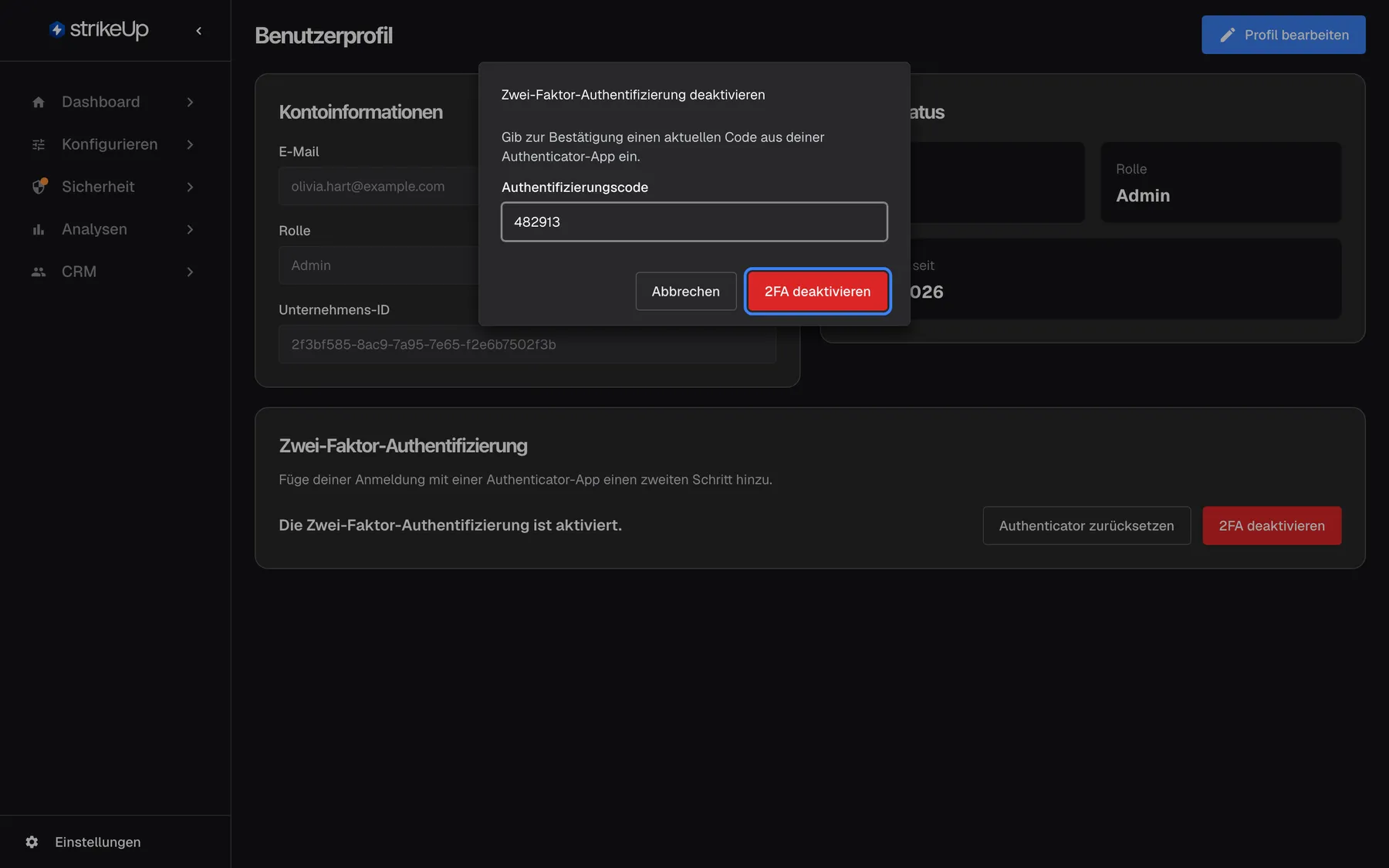Viewport: 1389px width, 868px height.
Task: Open the Analysen menu item
Action: pyautogui.click(x=114, y=229)
